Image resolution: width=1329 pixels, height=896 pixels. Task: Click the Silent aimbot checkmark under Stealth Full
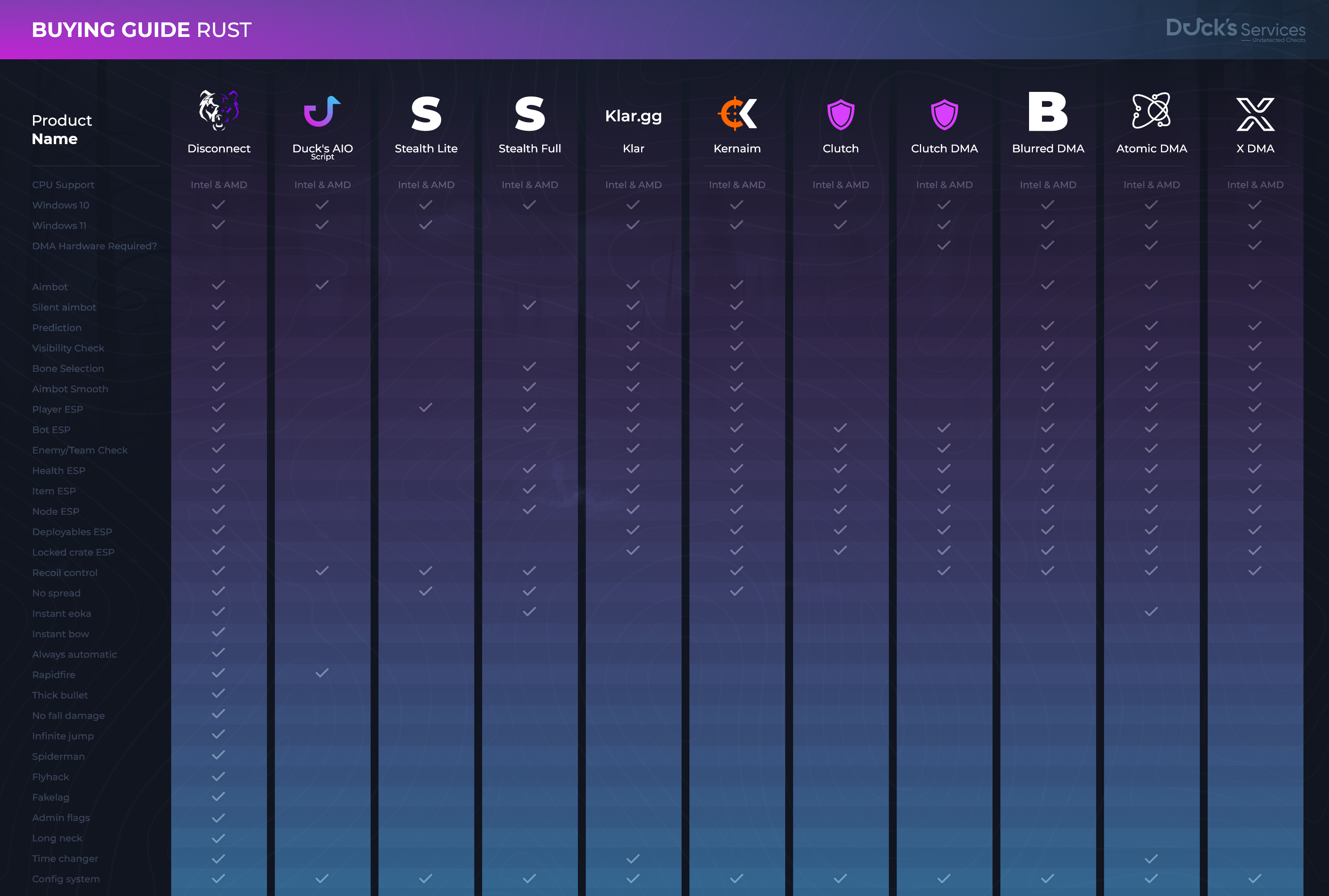tap(529, 305)
